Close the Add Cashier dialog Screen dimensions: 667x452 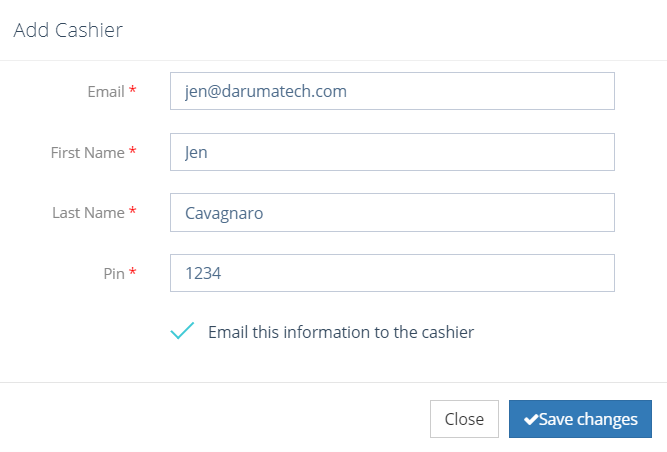[464, 419]
